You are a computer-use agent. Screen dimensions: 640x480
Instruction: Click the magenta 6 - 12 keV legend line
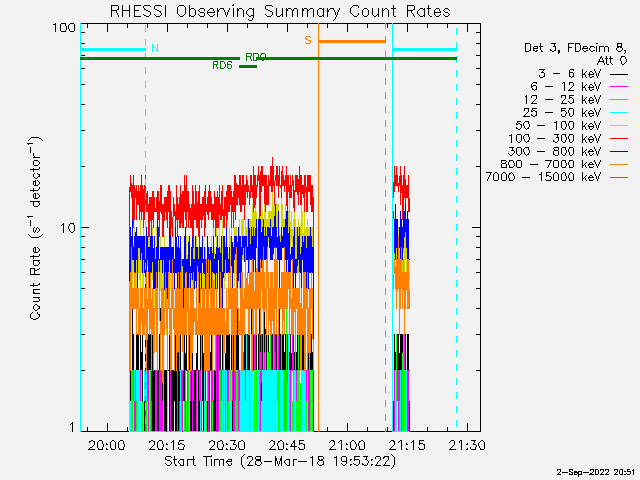(619, 87)
